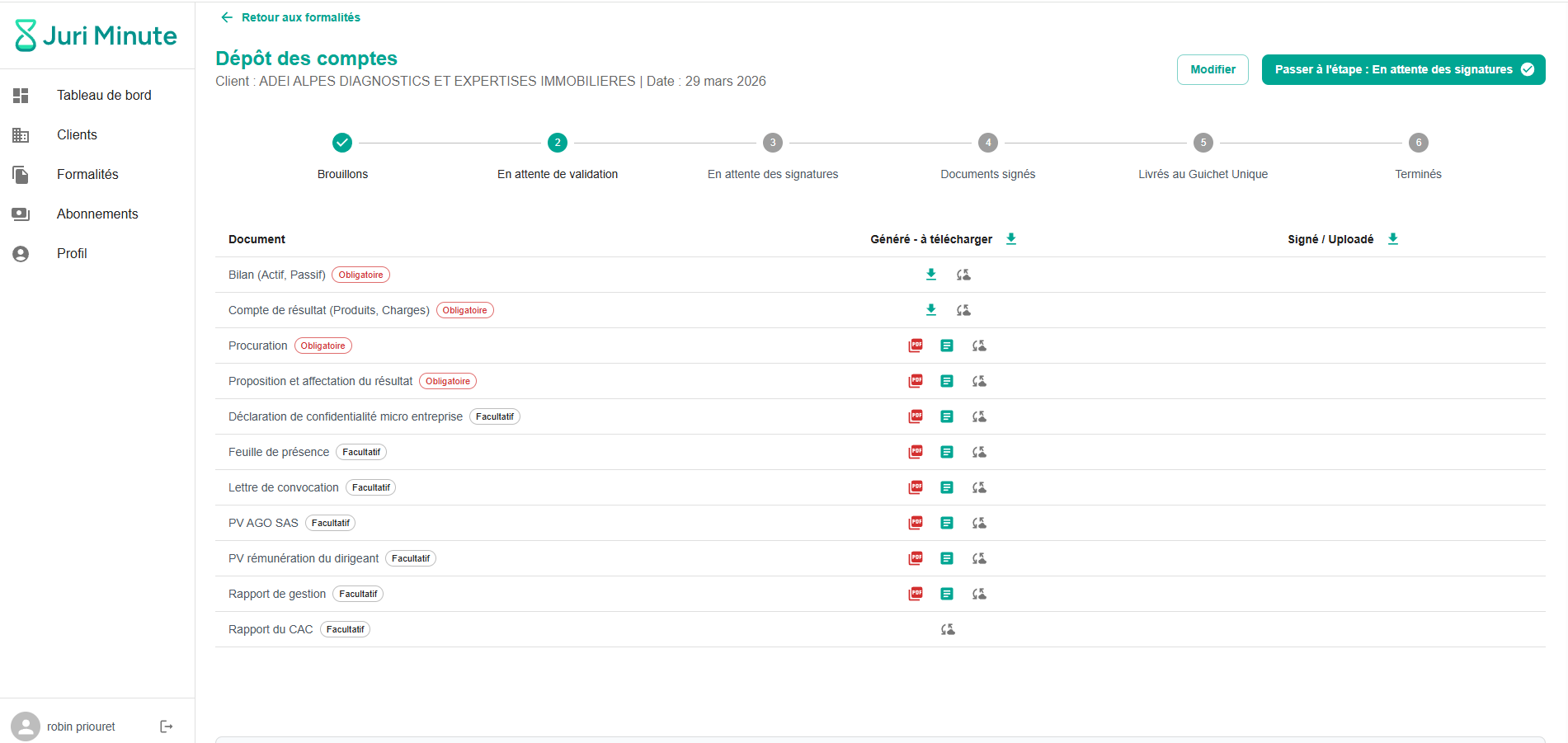Click the Modifier button
The image size is (1568, 743).
1212,69
